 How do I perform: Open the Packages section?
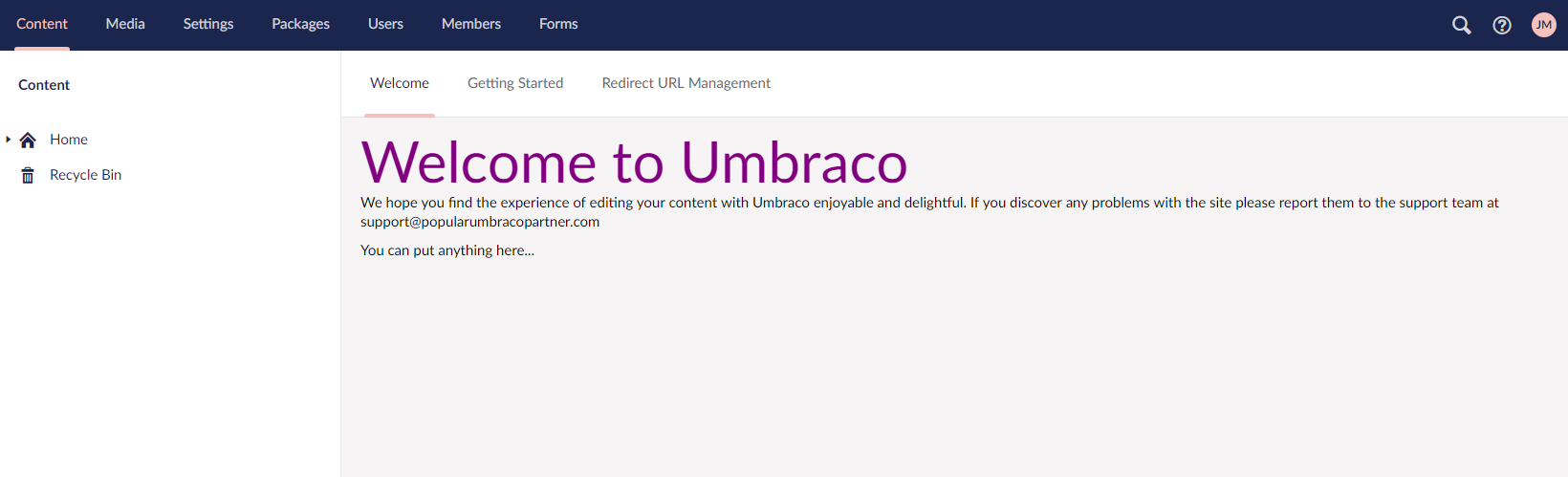point(300,24)
